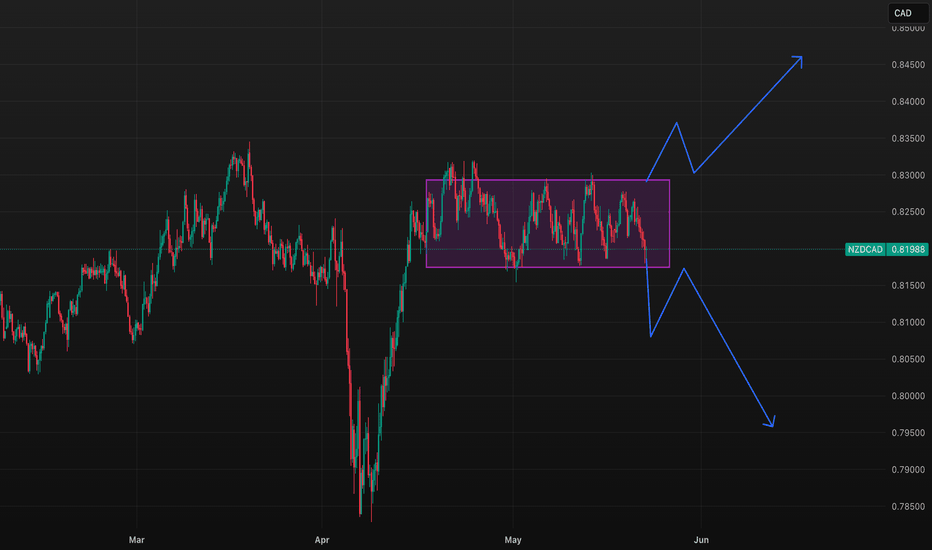Viewport: 932px width, 550px height.
Task: Click the NZDCAD symbol price tag
Action: (x=865, y=249)
